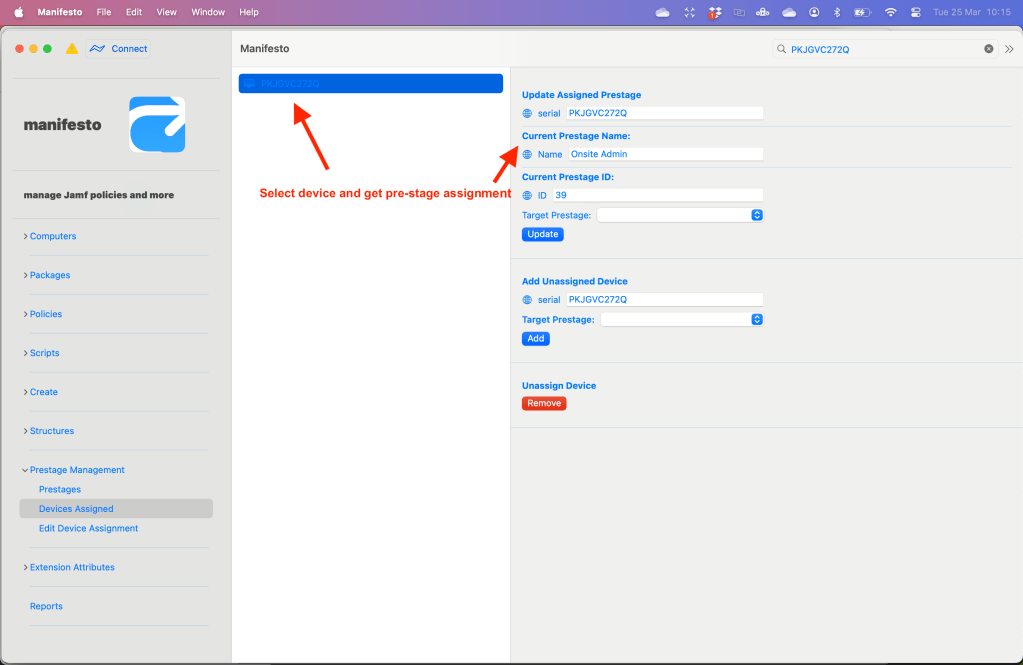Click the Manifesto app logo in the sidebar
The image size is (1023, 665).
[157, 125]
